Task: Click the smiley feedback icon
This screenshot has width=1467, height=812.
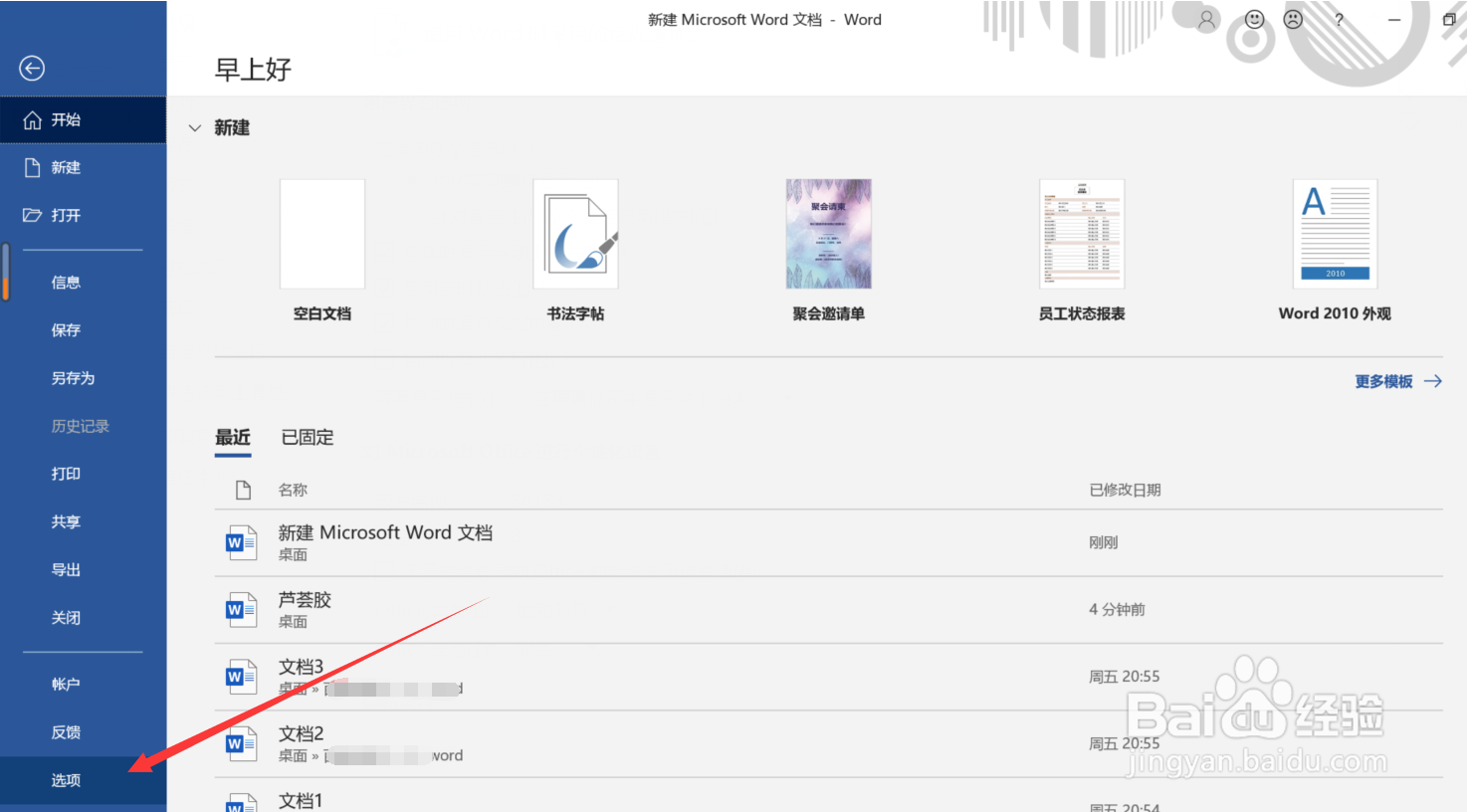Action: 1253,19
